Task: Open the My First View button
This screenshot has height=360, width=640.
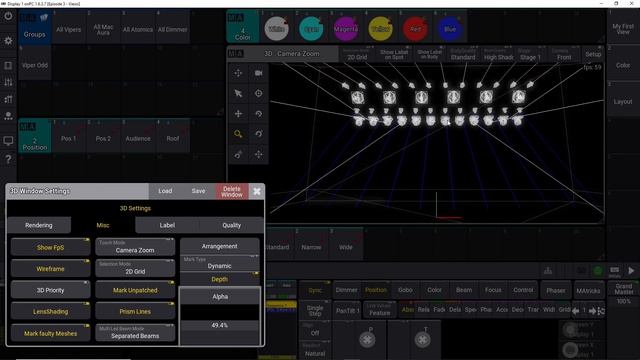Action: pyautogui.click(x=623, y=27)
